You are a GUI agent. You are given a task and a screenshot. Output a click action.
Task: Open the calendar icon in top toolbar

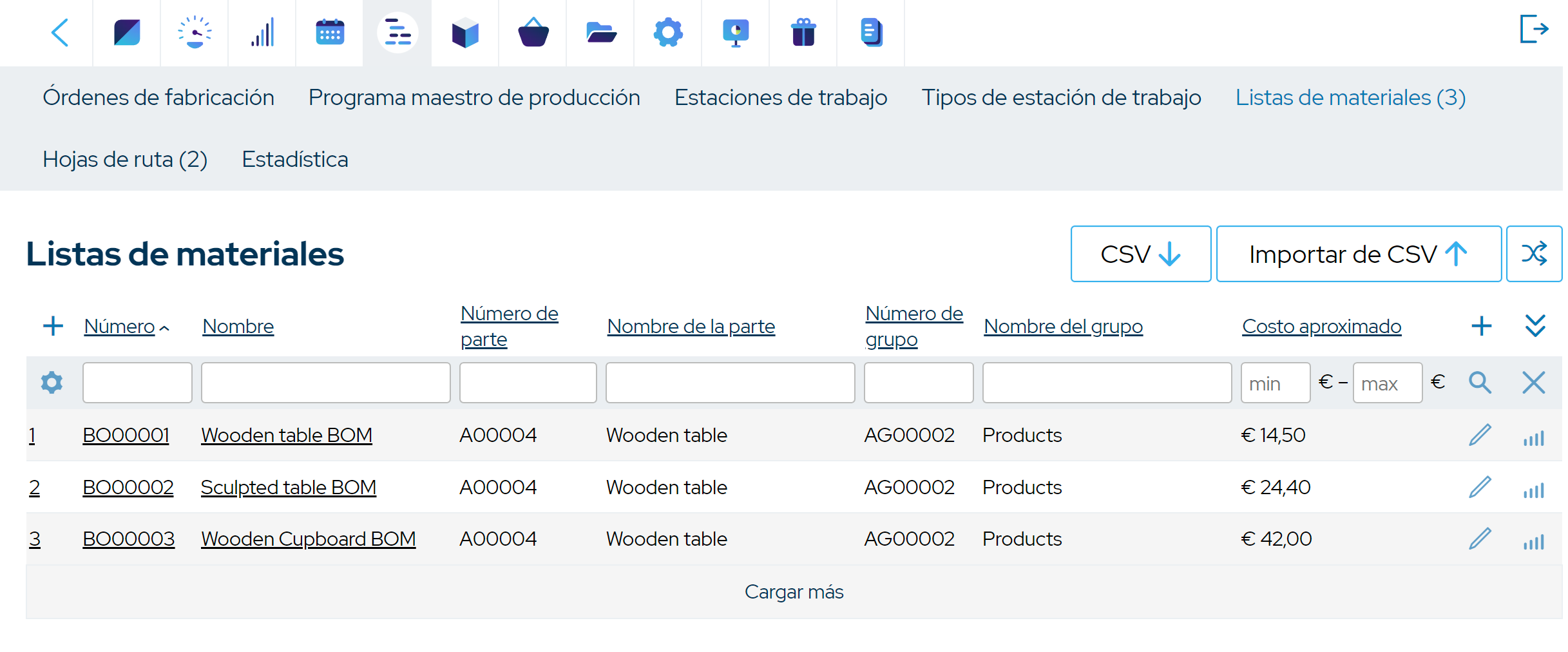tap(330, 32)
